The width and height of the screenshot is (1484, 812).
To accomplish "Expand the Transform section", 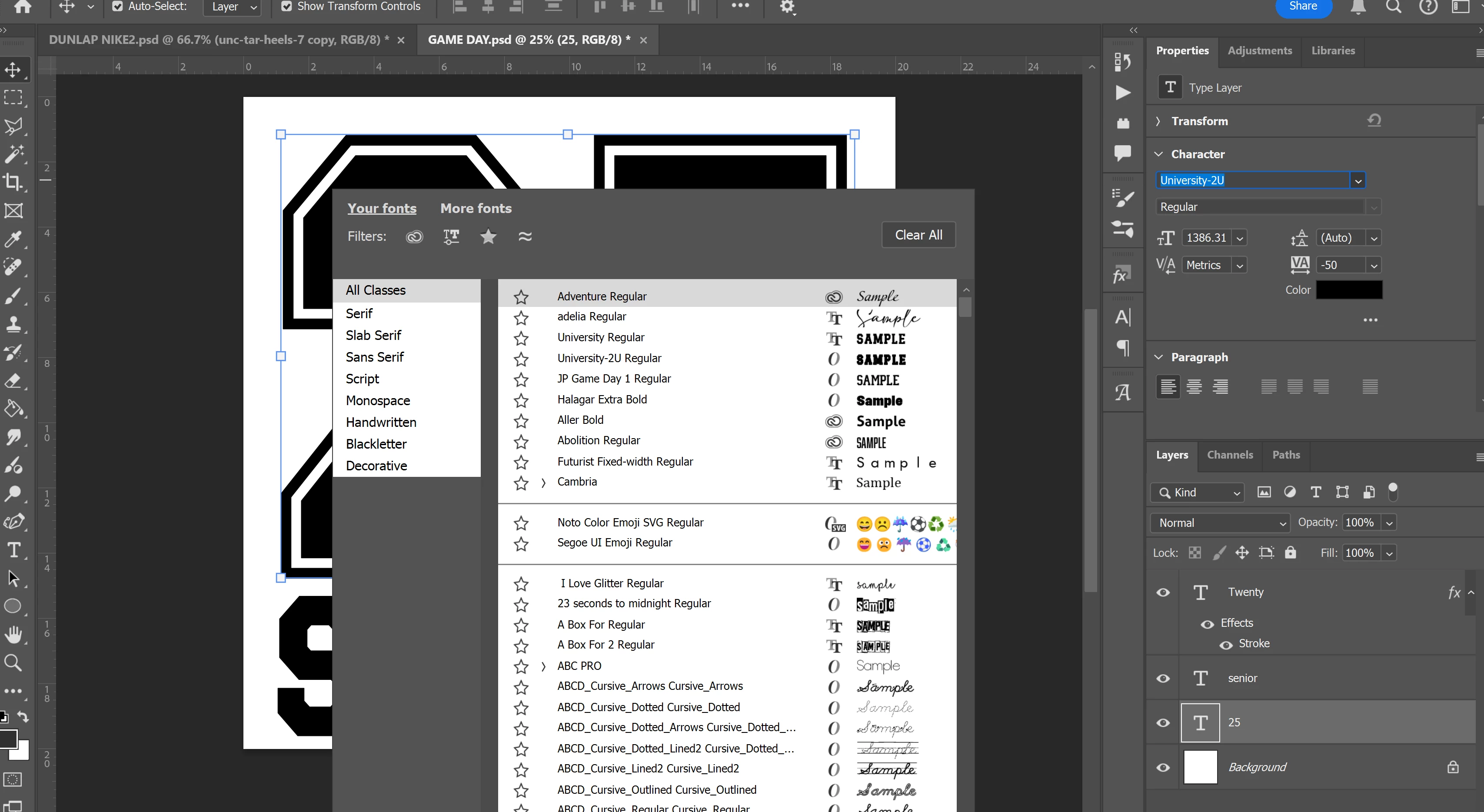I will click(1158, 121).
